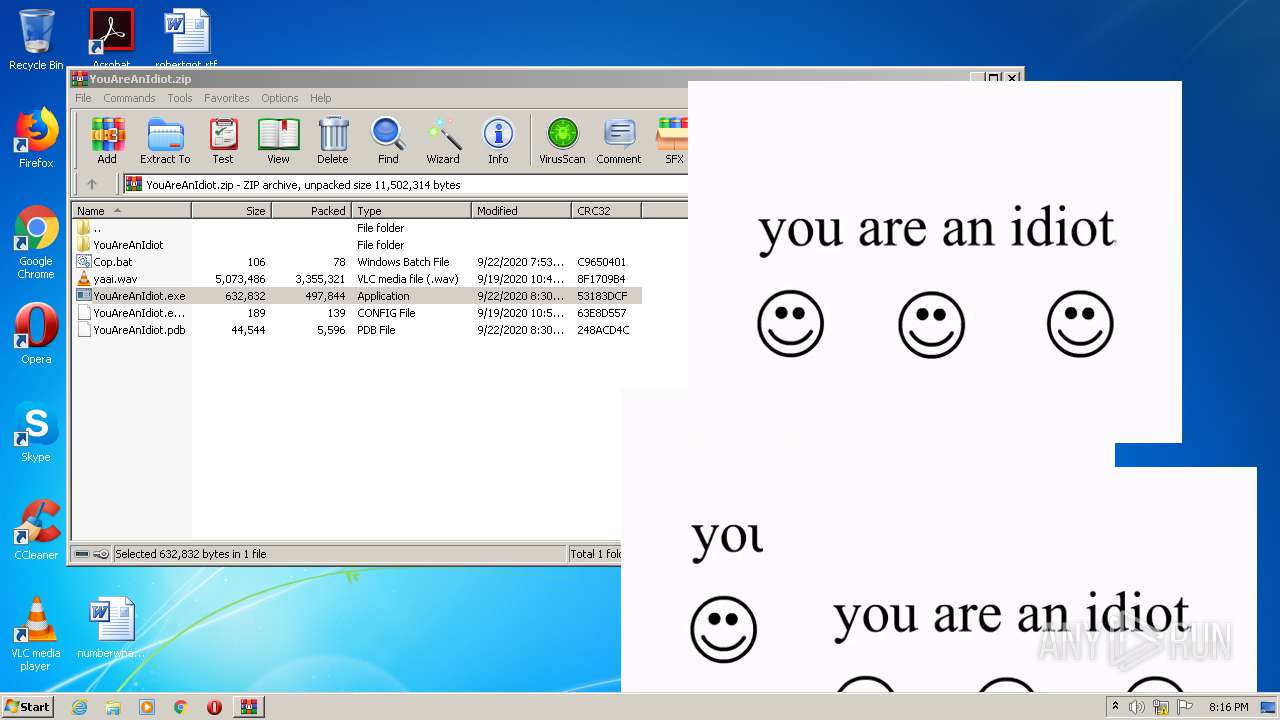Image resolution: width=1280 pixels, height=720 pixels.
Task: Click the media player taskbar icon
Action: [x=147, y=707]
